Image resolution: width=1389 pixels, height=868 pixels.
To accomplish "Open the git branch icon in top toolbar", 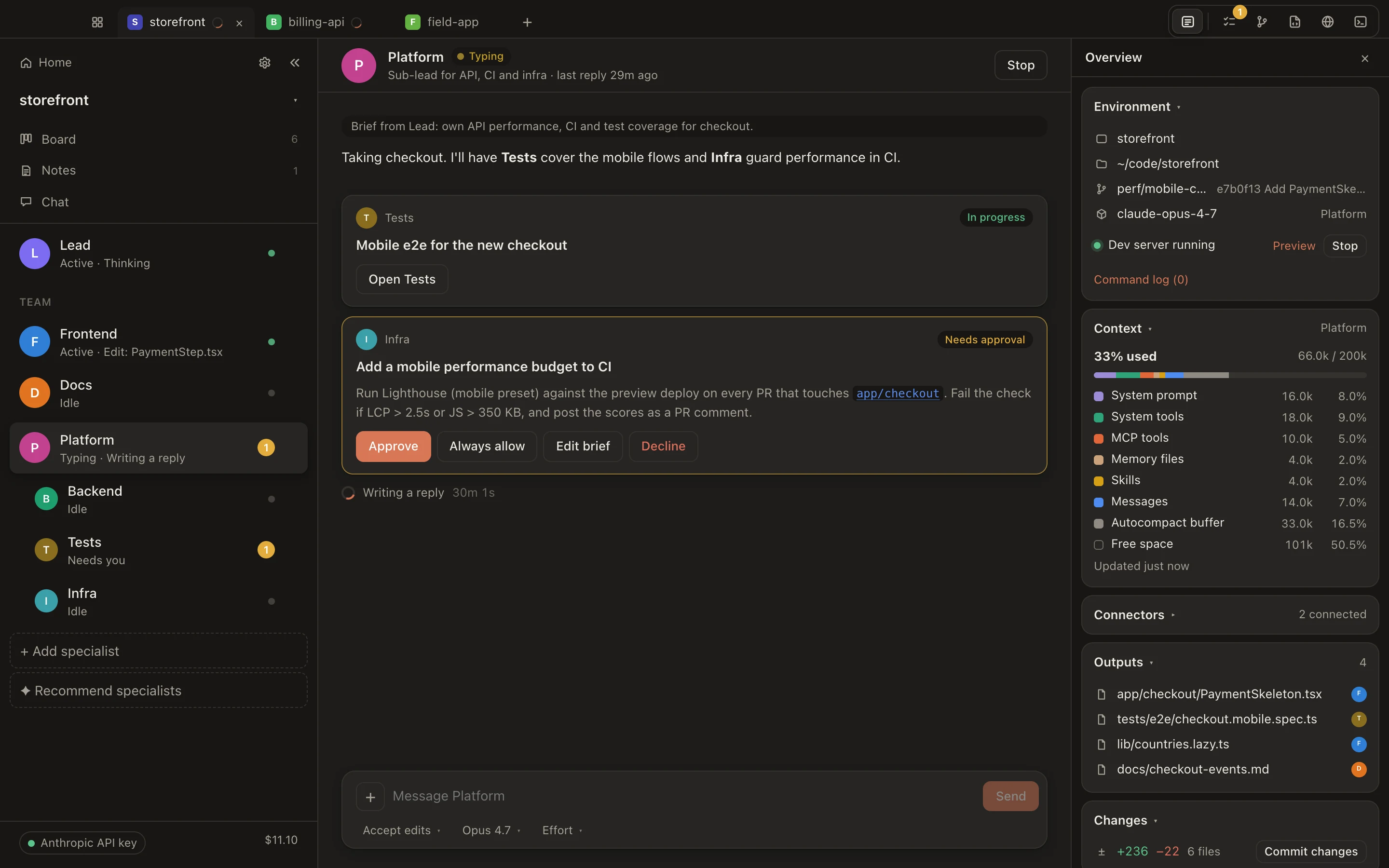I will pos(1262,22).
